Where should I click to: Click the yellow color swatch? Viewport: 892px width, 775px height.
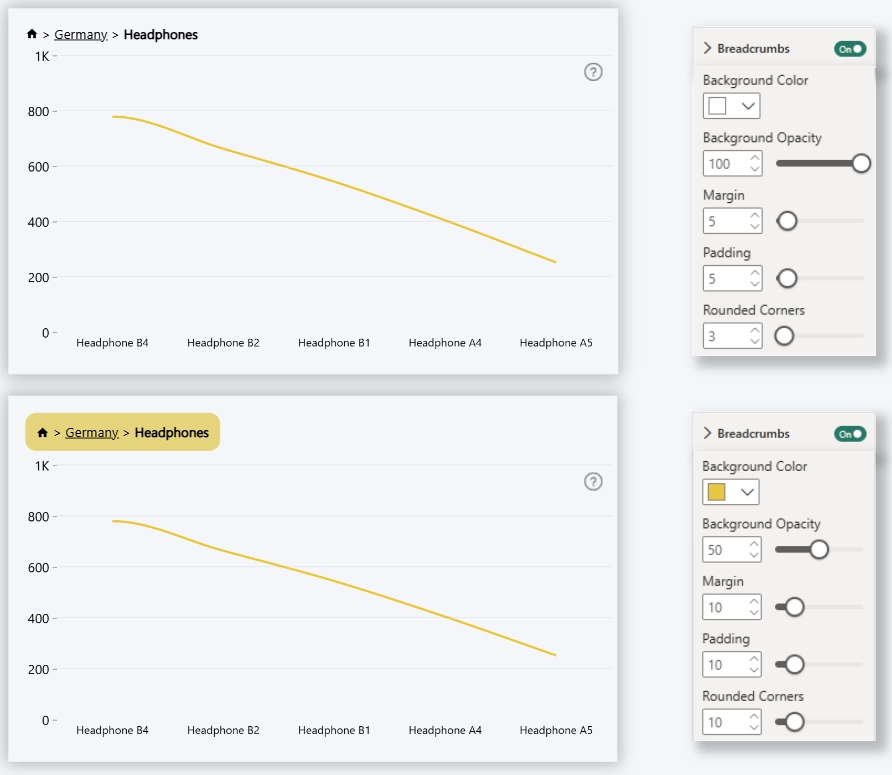[717, 492]
